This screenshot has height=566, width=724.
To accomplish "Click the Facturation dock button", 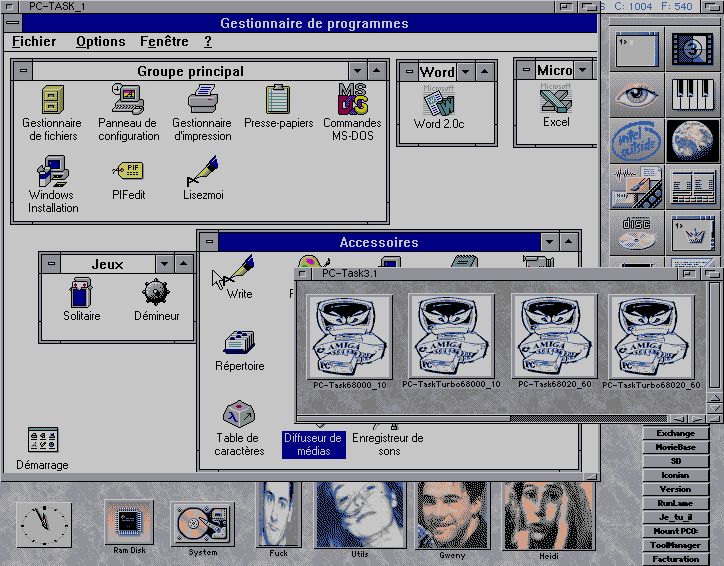I will pyautogui.click(x=676, y=559).
